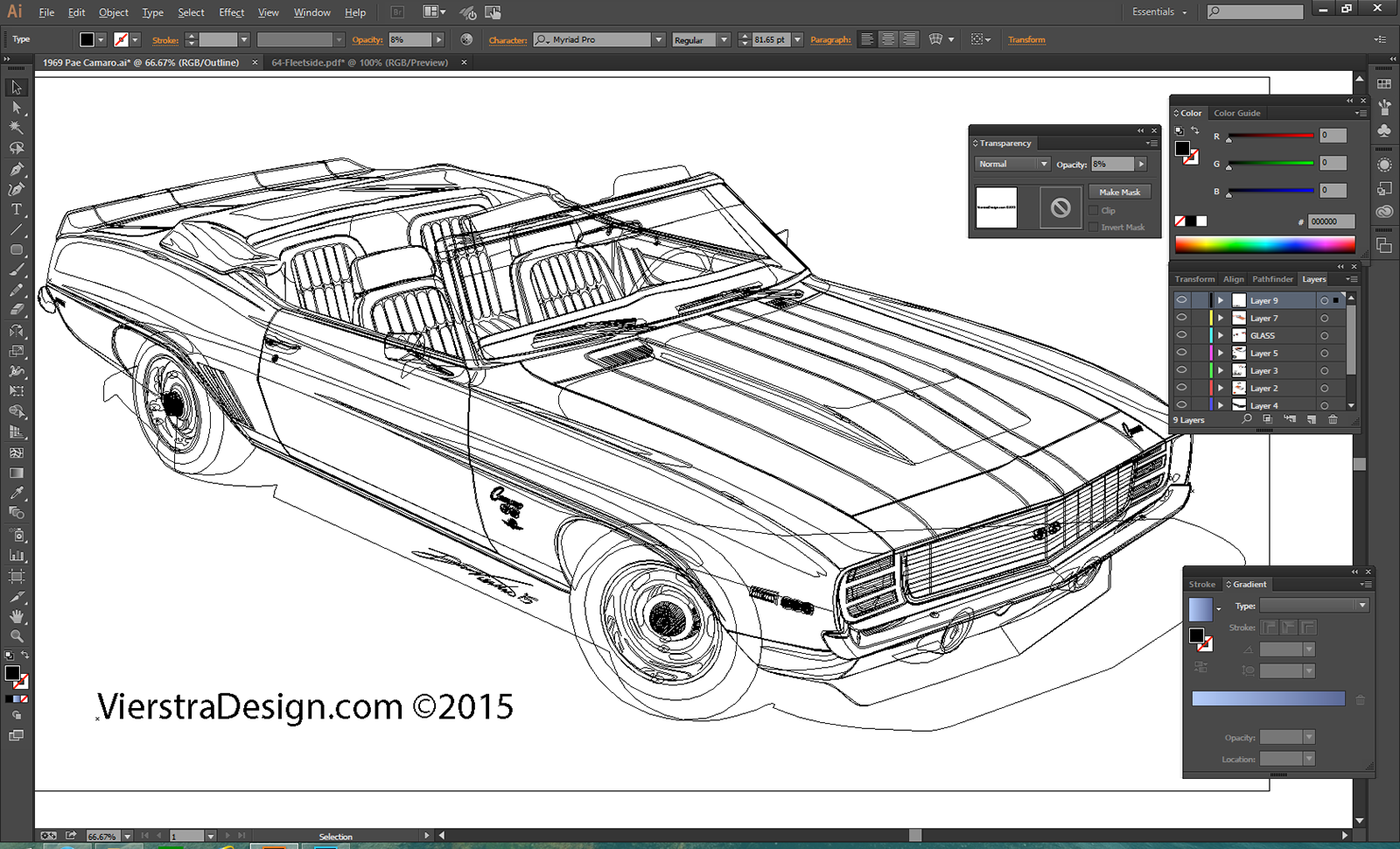Pick the Magic Wand tool
This screenshot has height=849, width=1400.
point(16,128)
